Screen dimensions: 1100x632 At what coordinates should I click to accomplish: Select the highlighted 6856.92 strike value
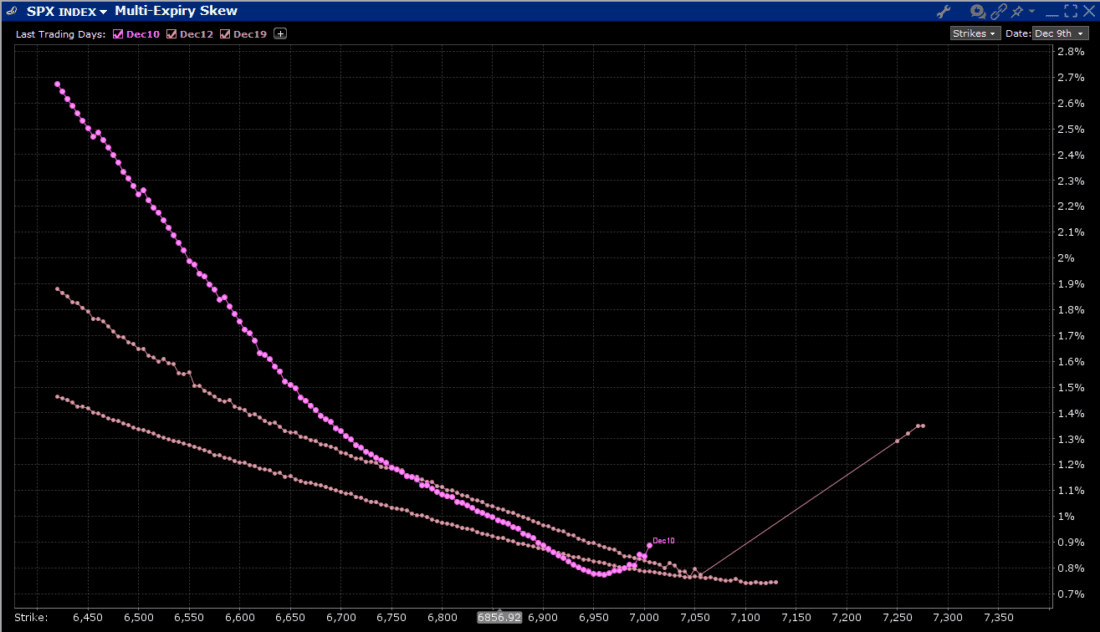(498, 618)
